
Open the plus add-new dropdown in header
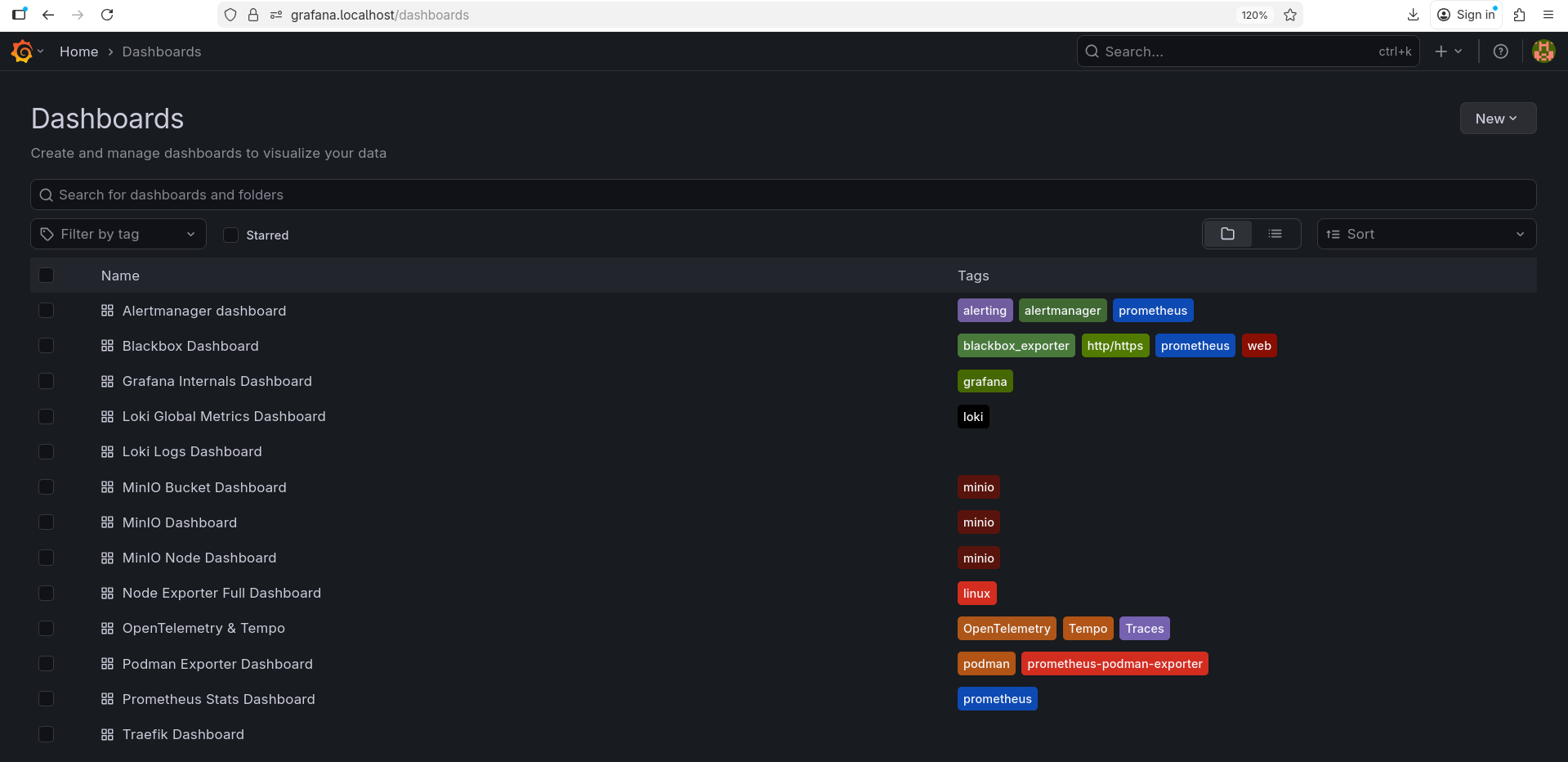[x=1449, y=52]
